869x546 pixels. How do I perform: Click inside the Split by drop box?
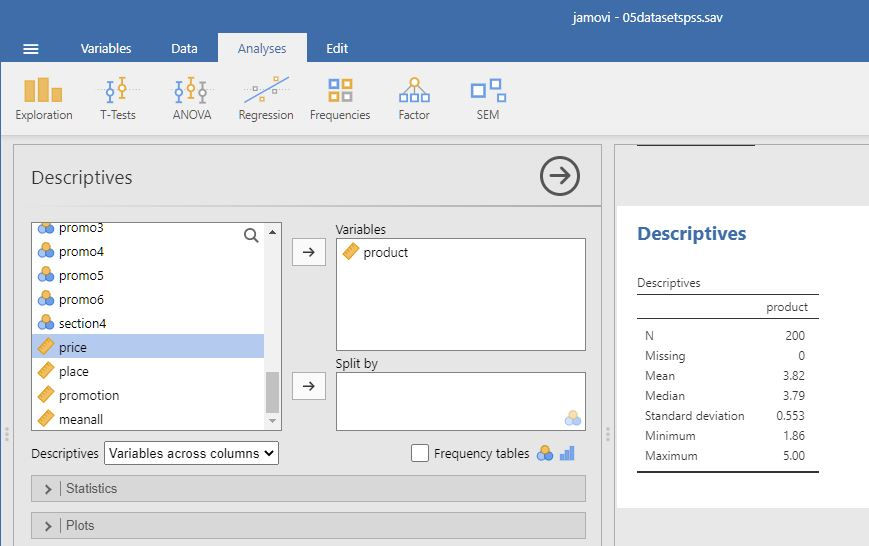click(461, 401)
